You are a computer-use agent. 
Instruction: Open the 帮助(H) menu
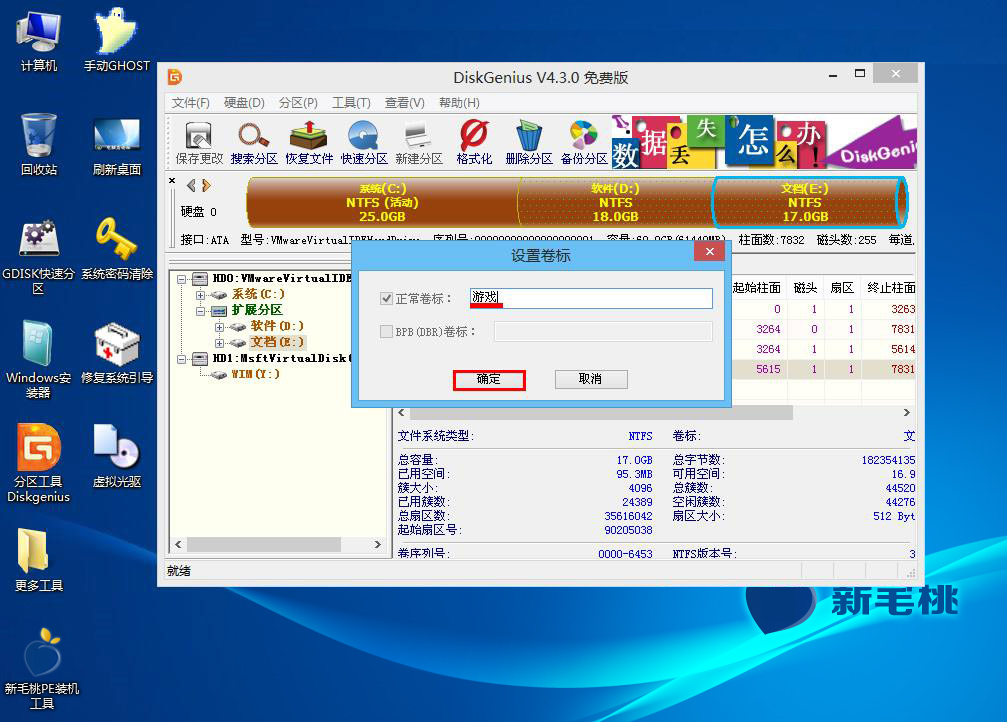pos(459,103)
